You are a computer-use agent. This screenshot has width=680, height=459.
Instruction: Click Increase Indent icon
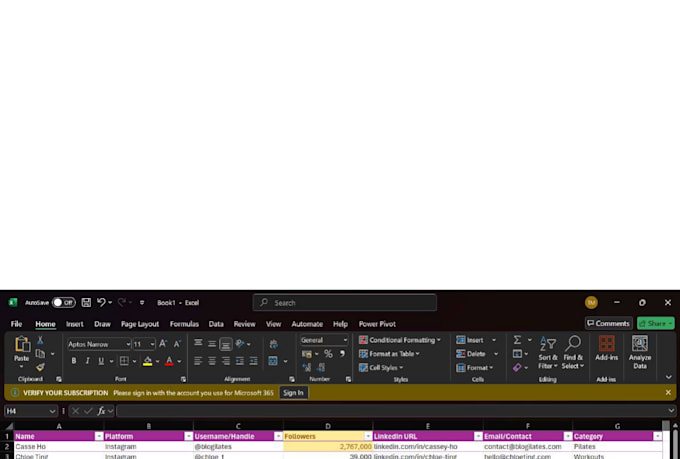tap(254, 361)
